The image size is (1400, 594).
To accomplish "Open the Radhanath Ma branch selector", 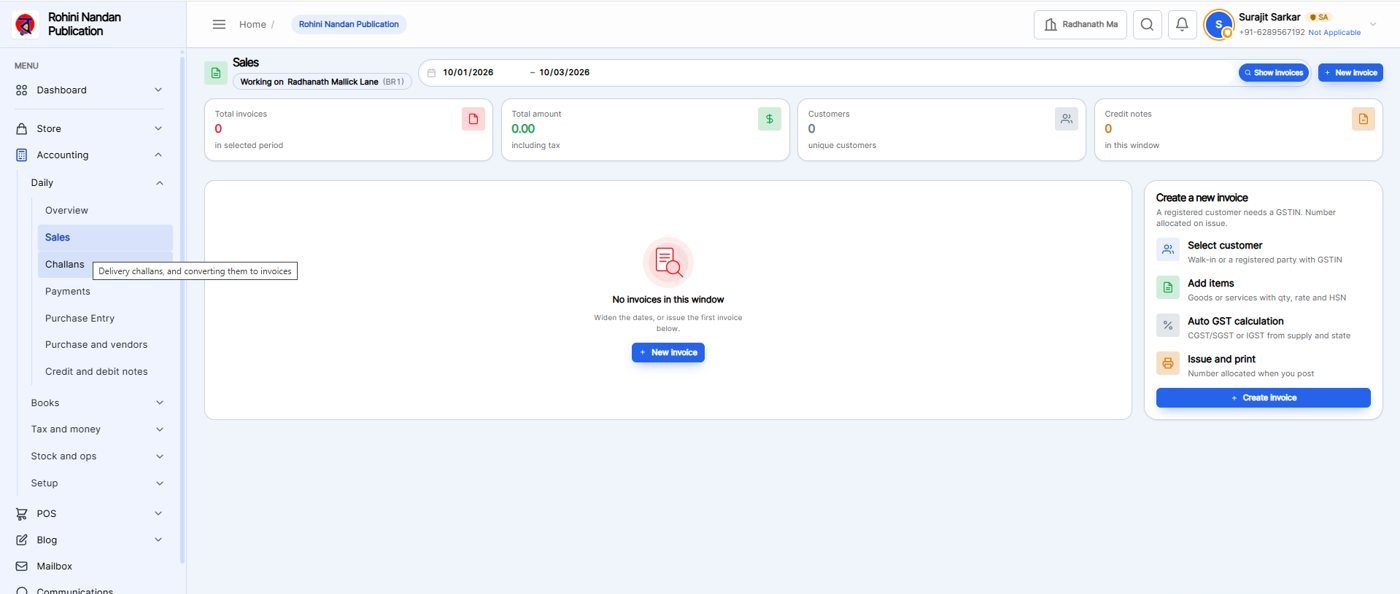I will click(x=1080, y=24).
